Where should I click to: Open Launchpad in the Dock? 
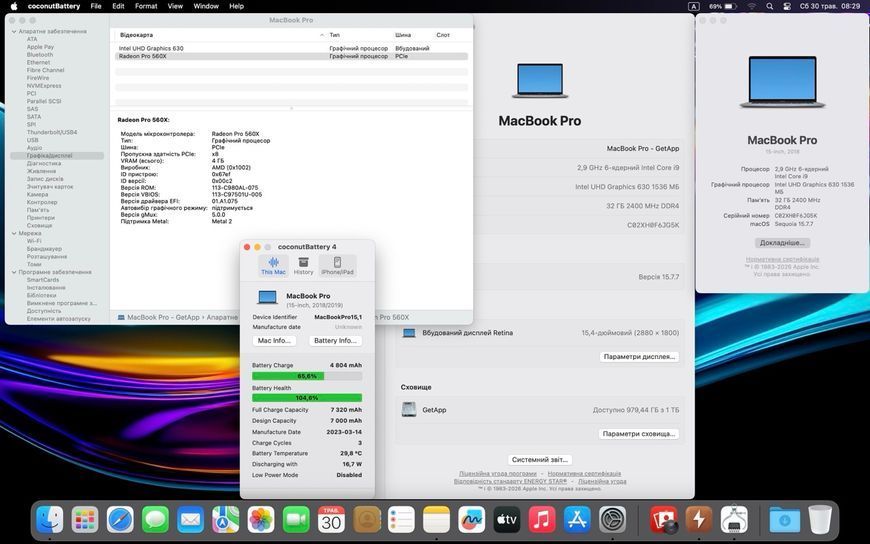click(x=85, y=520)
